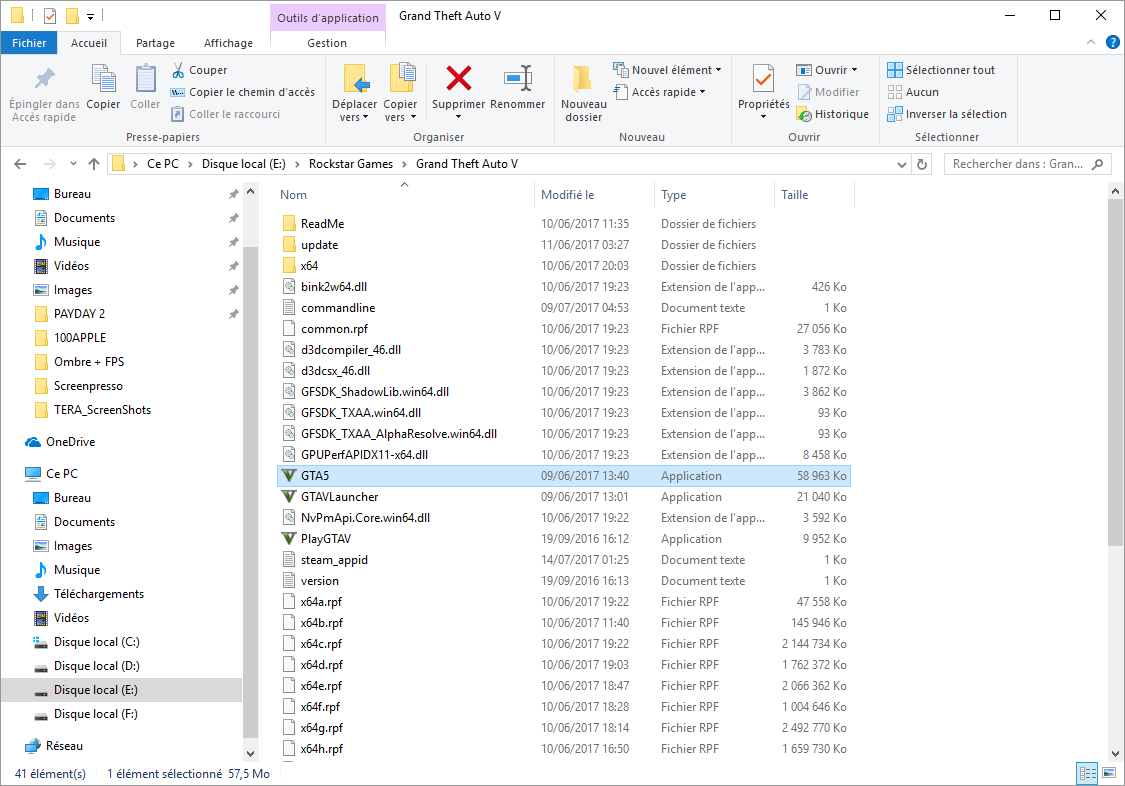Click Rockstar Games in the breadcrumb
Viewport: 1125px width, 786px height.
point(351,164)
